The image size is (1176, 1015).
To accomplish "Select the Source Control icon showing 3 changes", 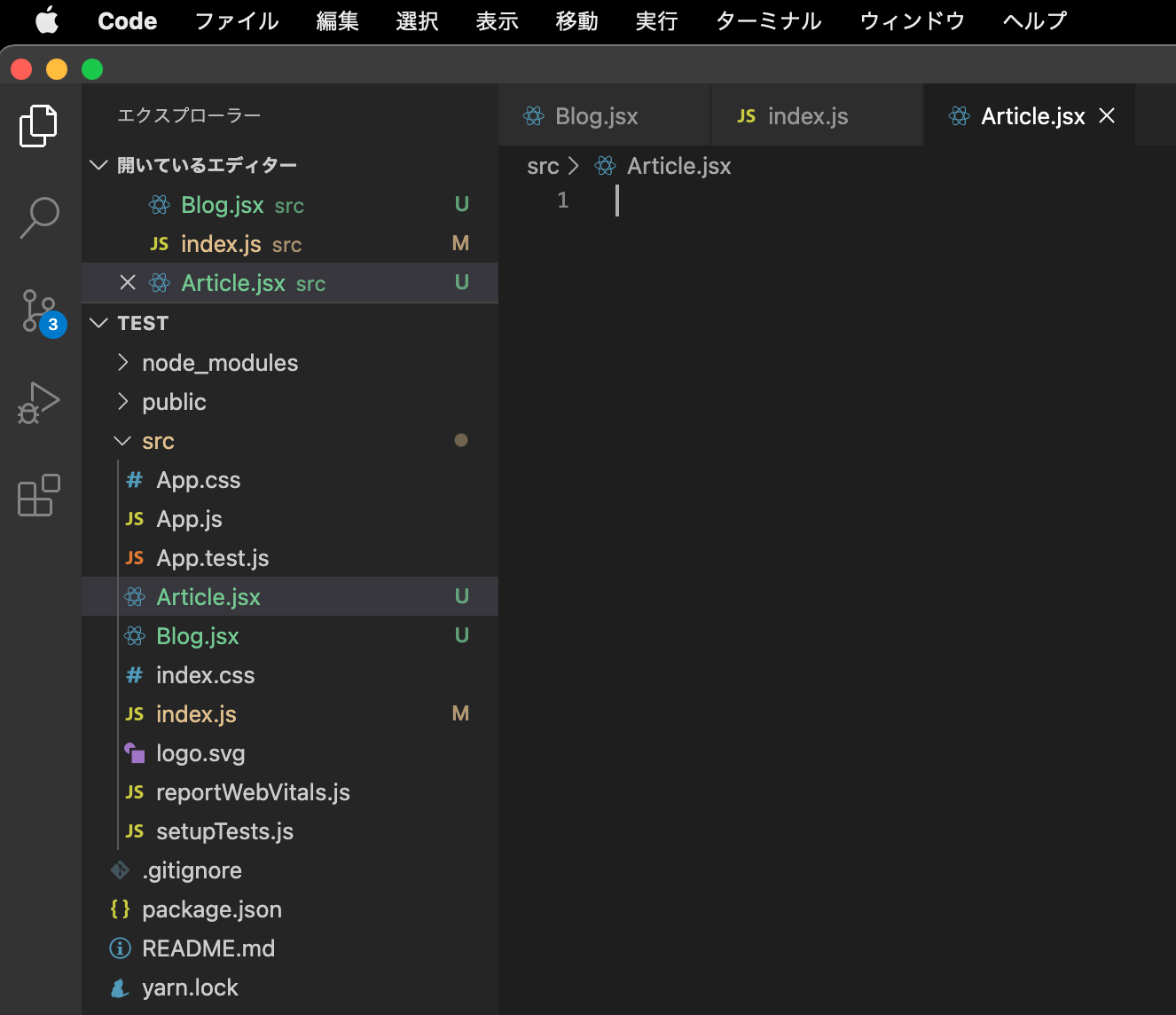I will 39,311.
